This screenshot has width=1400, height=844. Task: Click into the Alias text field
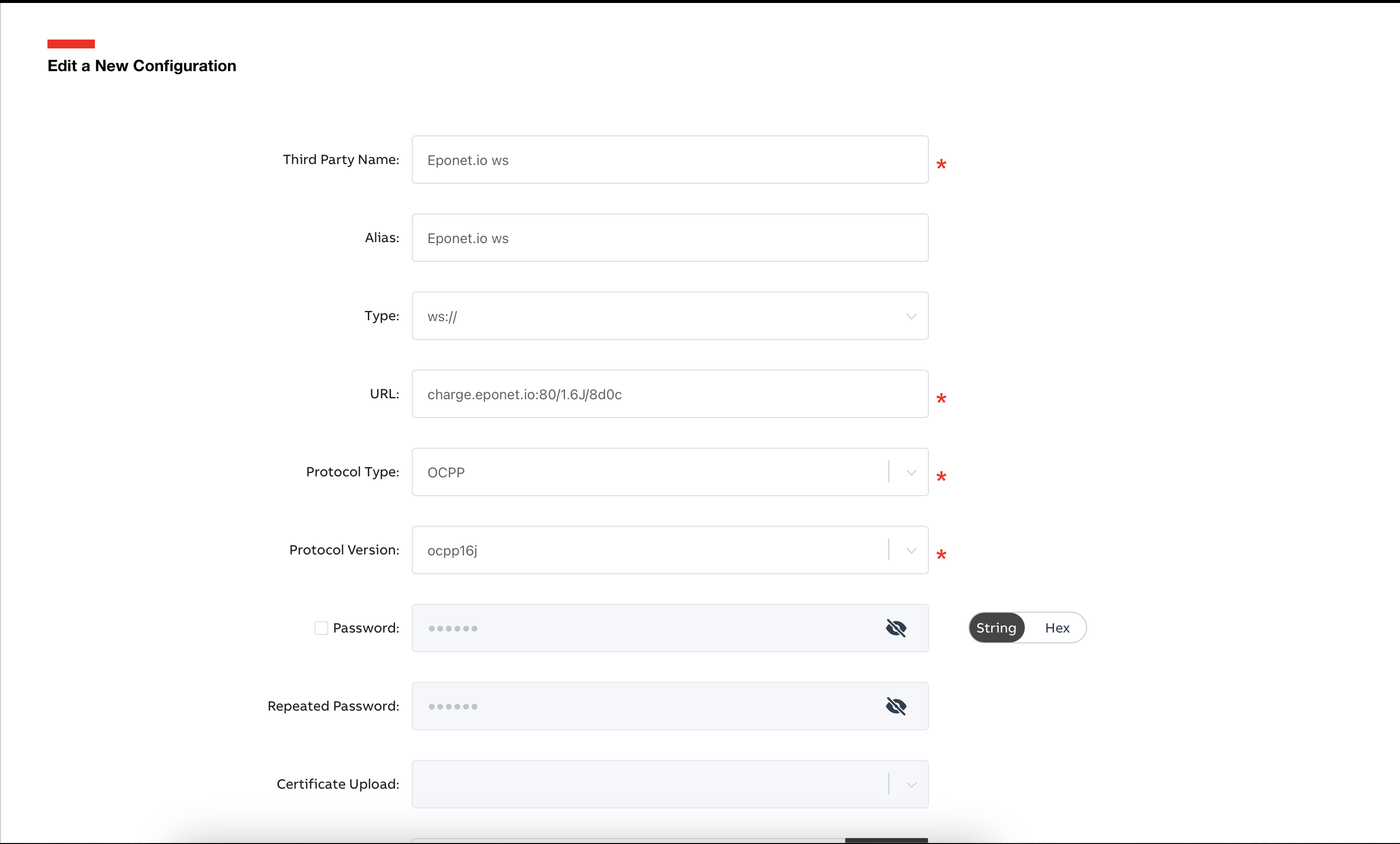click(x=669, y=238)
